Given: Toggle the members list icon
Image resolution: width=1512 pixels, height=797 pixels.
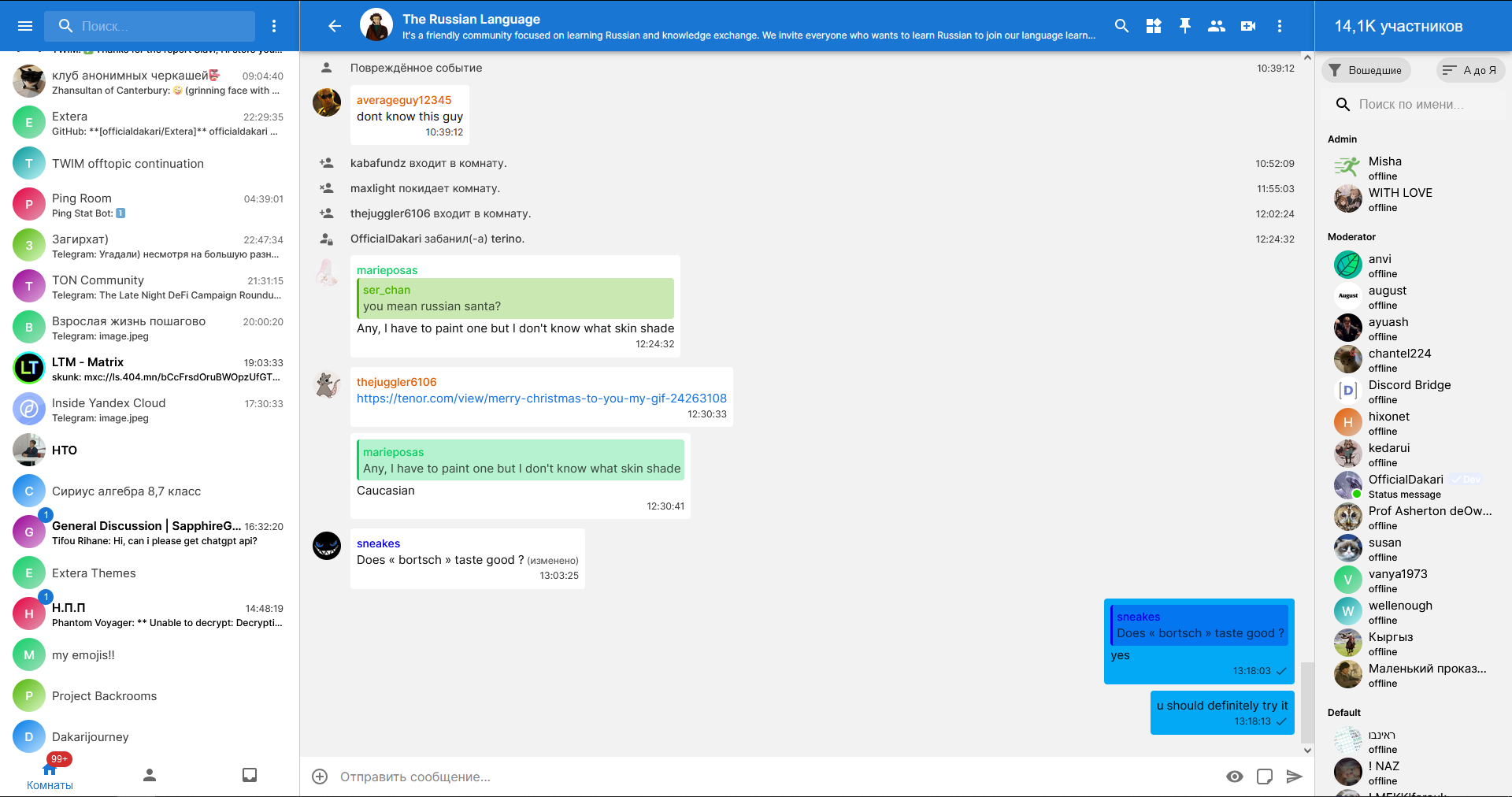Looking at the screenshot, I should coord(1217,26).
